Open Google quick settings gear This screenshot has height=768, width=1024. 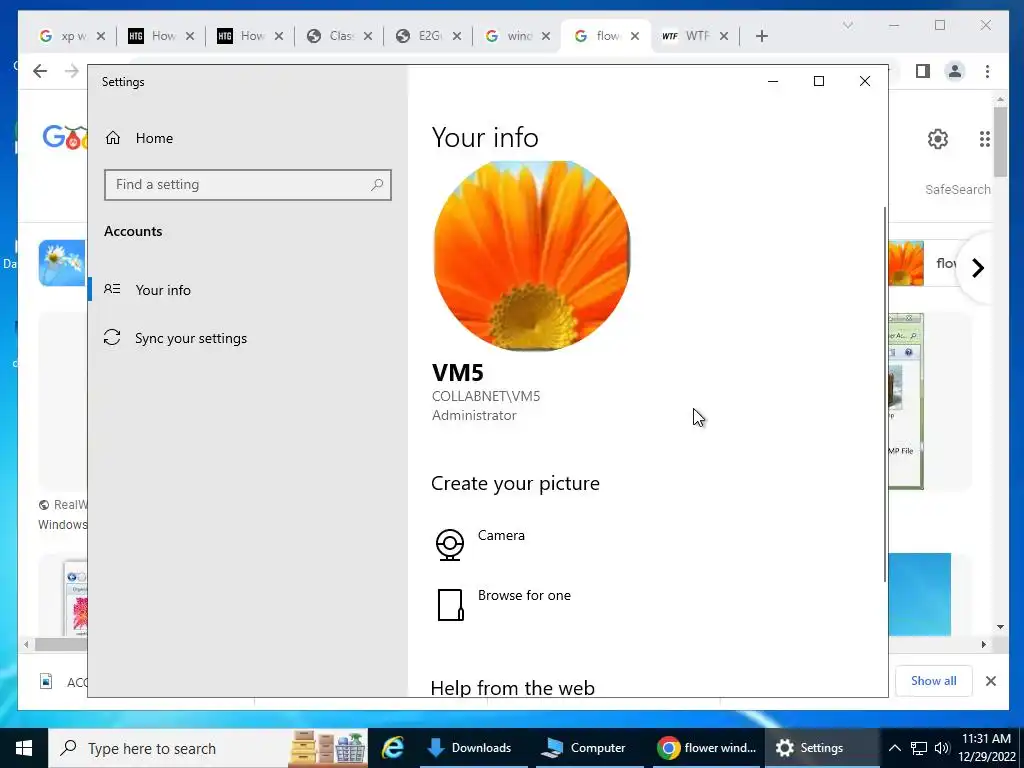[938, 139]
